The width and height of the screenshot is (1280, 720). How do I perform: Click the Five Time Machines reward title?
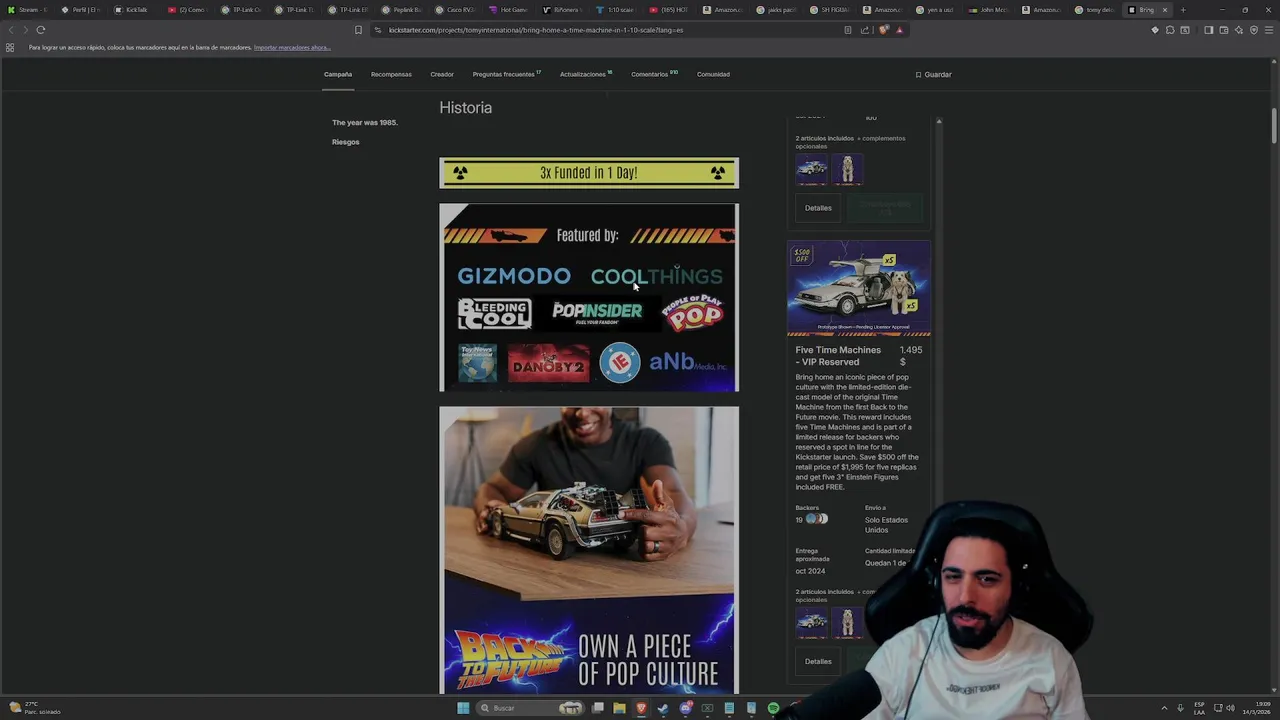838,356
